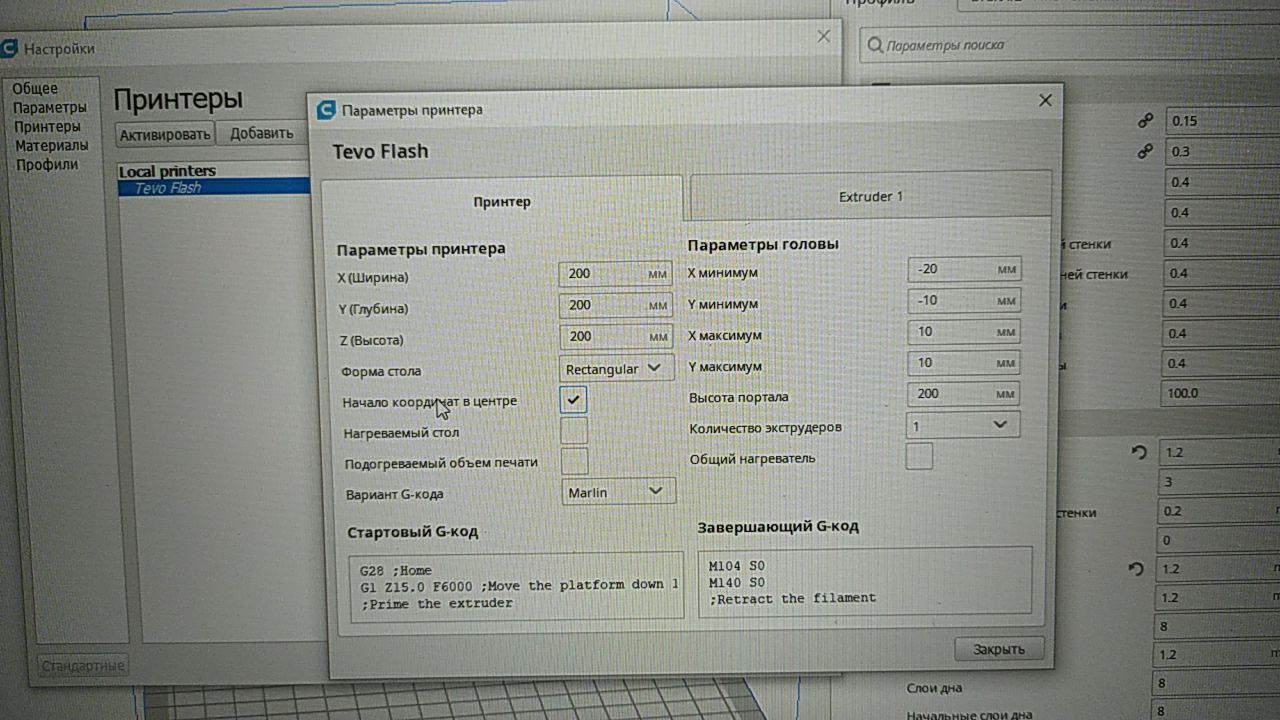Click Cura logo in Настройки window title bar
Screen dimensions: 1280x720
click(9, 47)
